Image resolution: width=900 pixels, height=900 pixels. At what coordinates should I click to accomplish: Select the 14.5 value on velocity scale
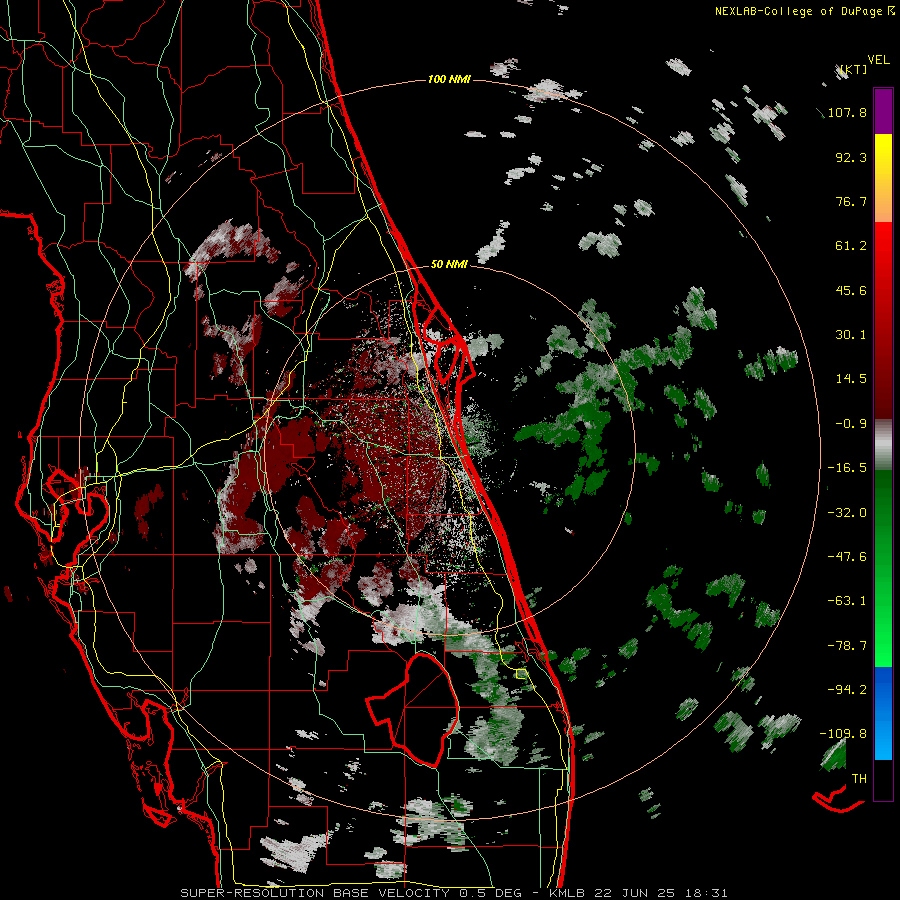[851, 379]
